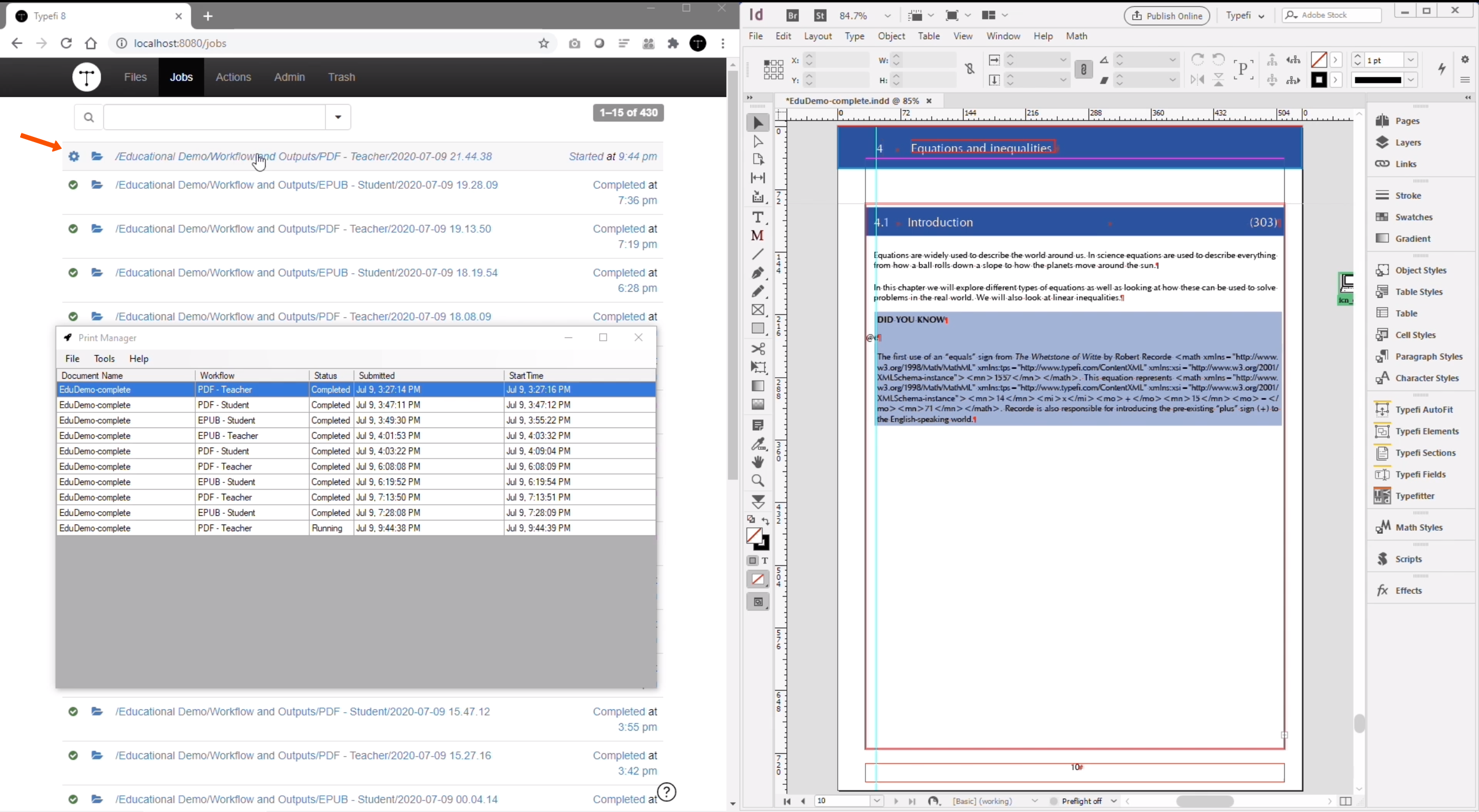Expand the jobs search filter dropdown
The height and width of the screenshot is (812, 1479).
(338, 117)
